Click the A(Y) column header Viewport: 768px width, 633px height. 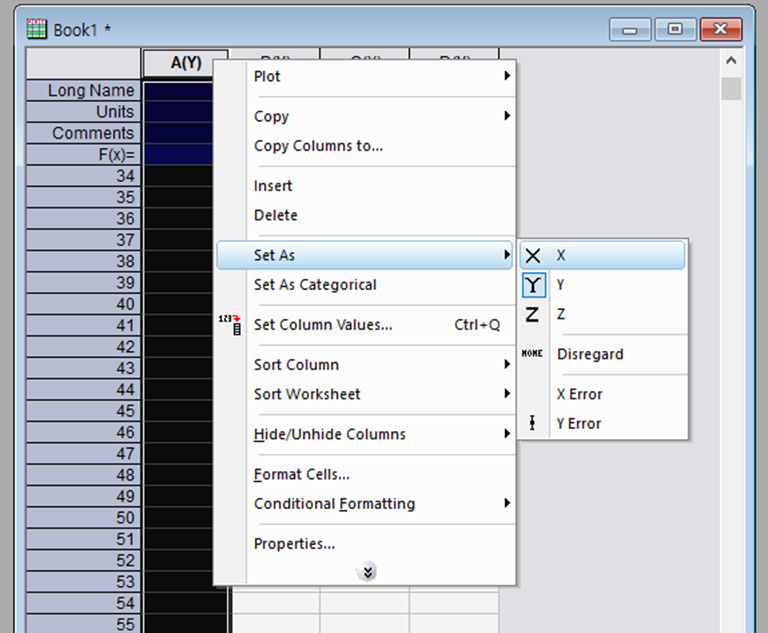pos(186,63)
